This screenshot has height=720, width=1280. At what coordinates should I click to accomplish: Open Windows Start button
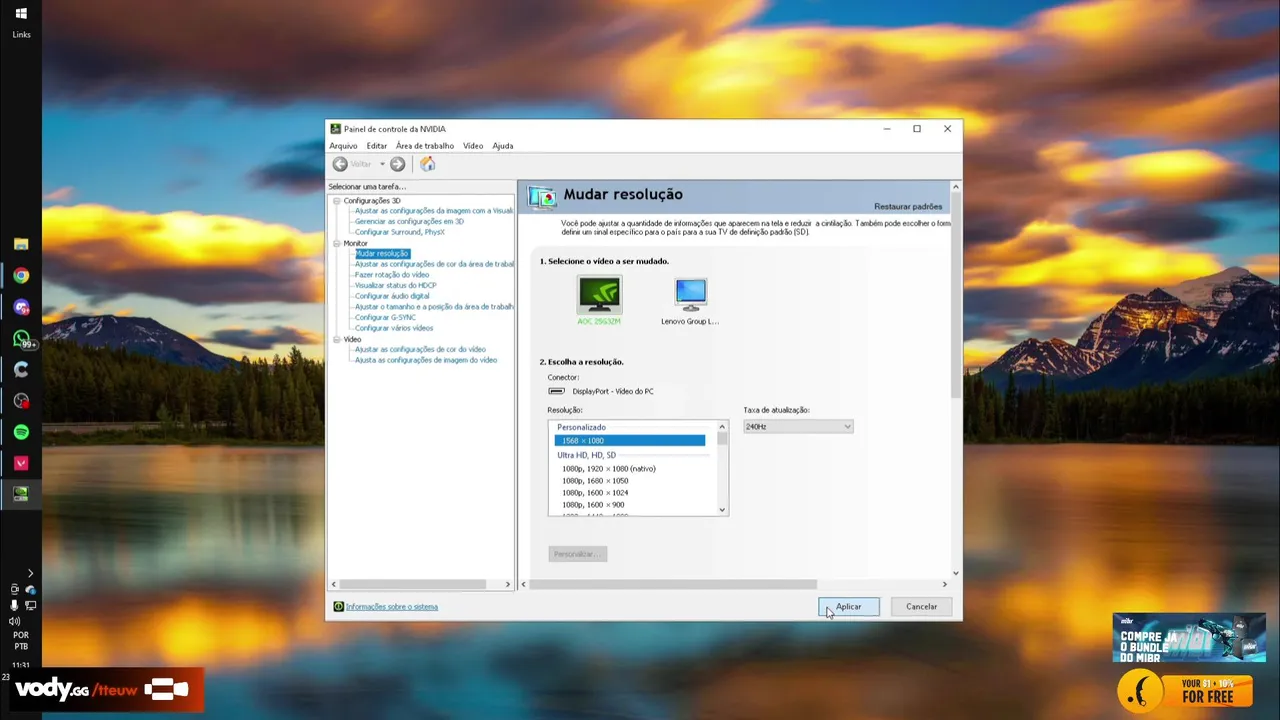21,14
